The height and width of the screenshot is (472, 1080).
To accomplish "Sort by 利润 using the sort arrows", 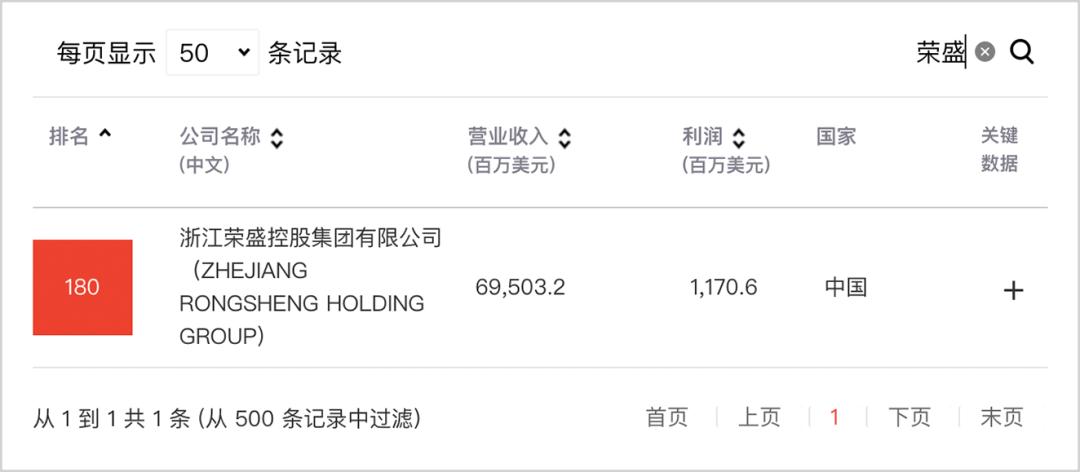I will 738,138.
